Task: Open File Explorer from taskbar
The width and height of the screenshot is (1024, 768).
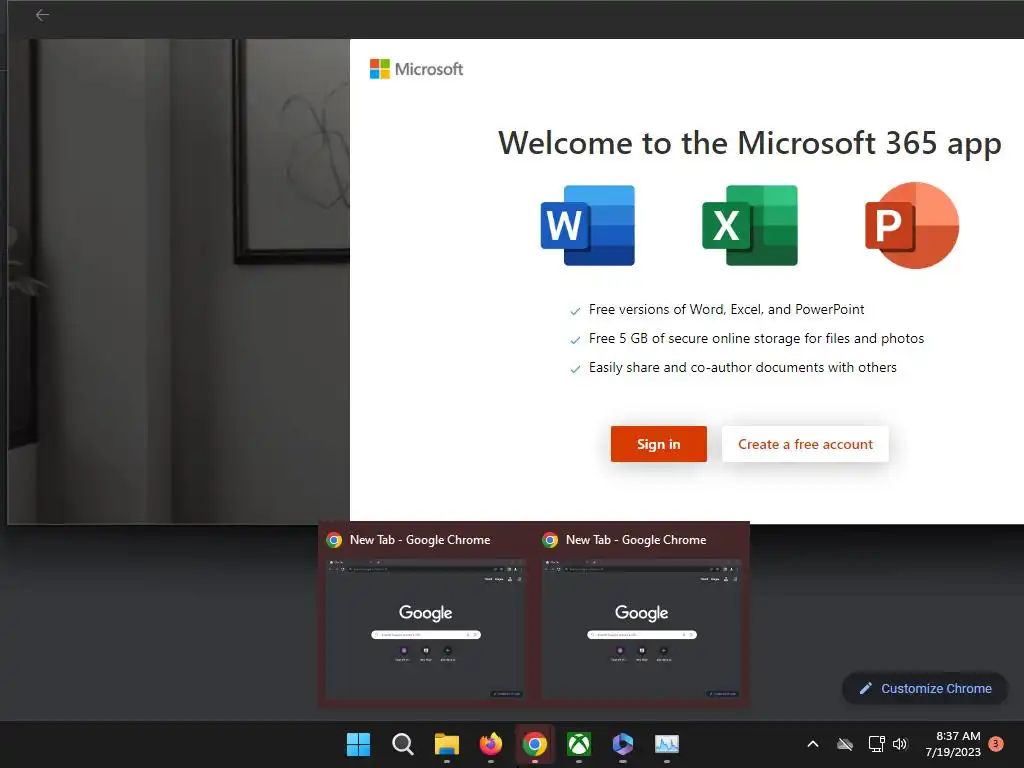Action: coord(447,744)
